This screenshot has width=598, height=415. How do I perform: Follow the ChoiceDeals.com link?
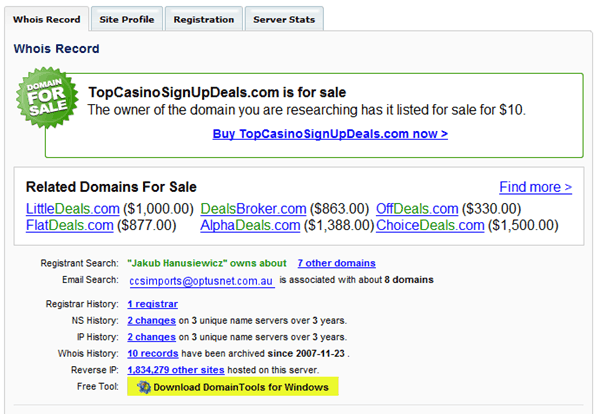click(430, 225)
